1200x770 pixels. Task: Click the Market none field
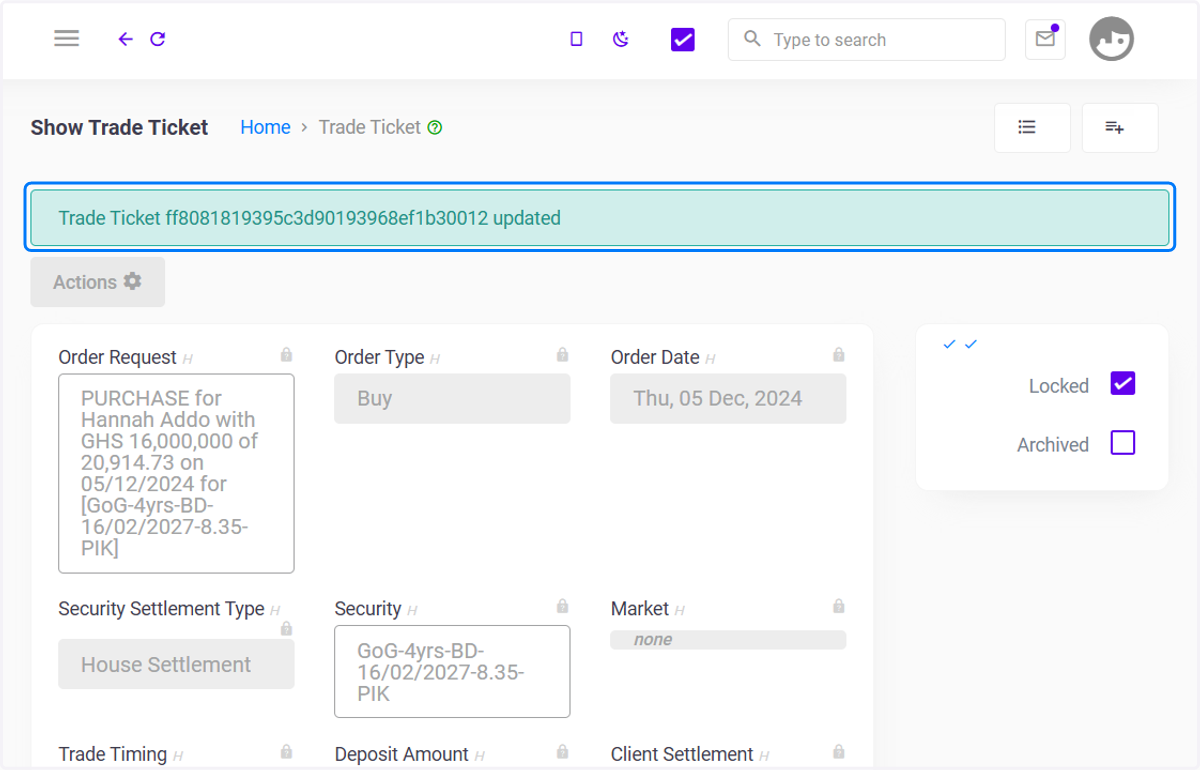click(728, 640)
